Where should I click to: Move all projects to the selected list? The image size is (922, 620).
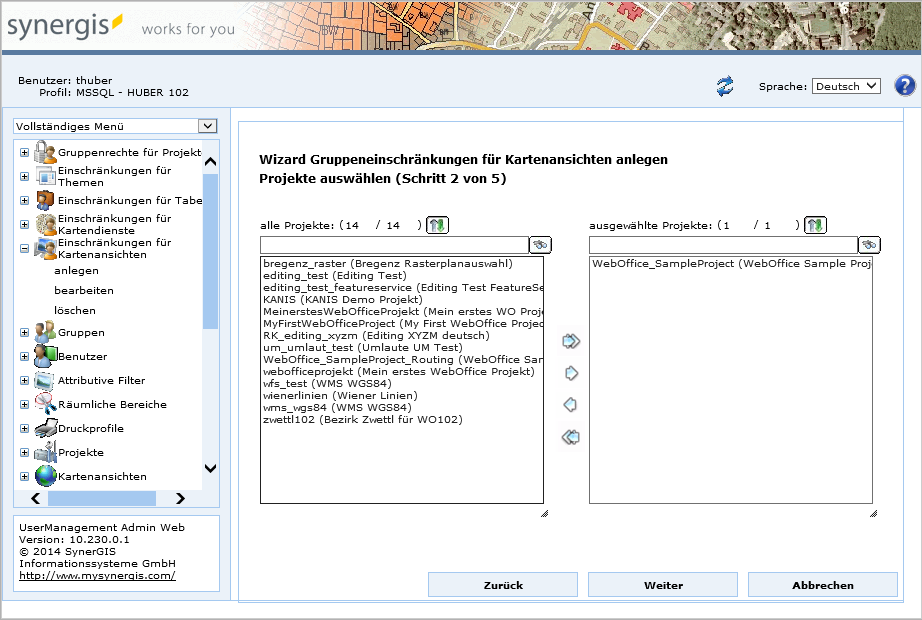[x=571, y=342]
